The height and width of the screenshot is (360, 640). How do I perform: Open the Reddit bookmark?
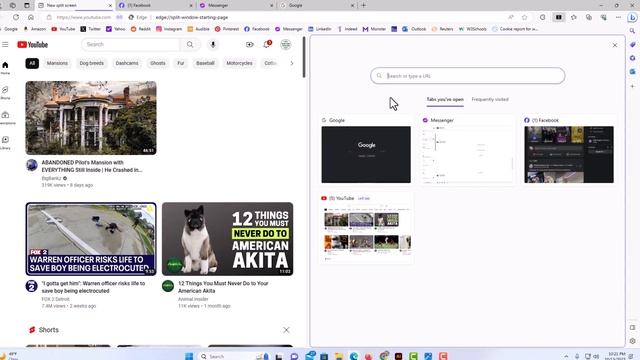(x=141, y=29)
